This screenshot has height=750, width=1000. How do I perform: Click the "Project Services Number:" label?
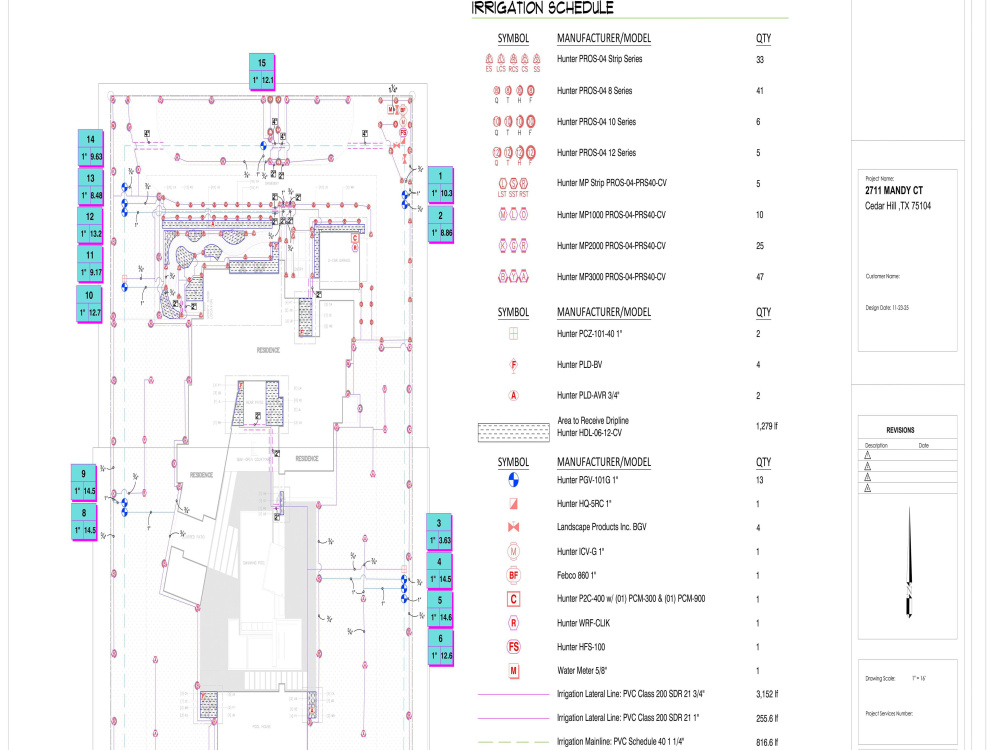point(888,714)
